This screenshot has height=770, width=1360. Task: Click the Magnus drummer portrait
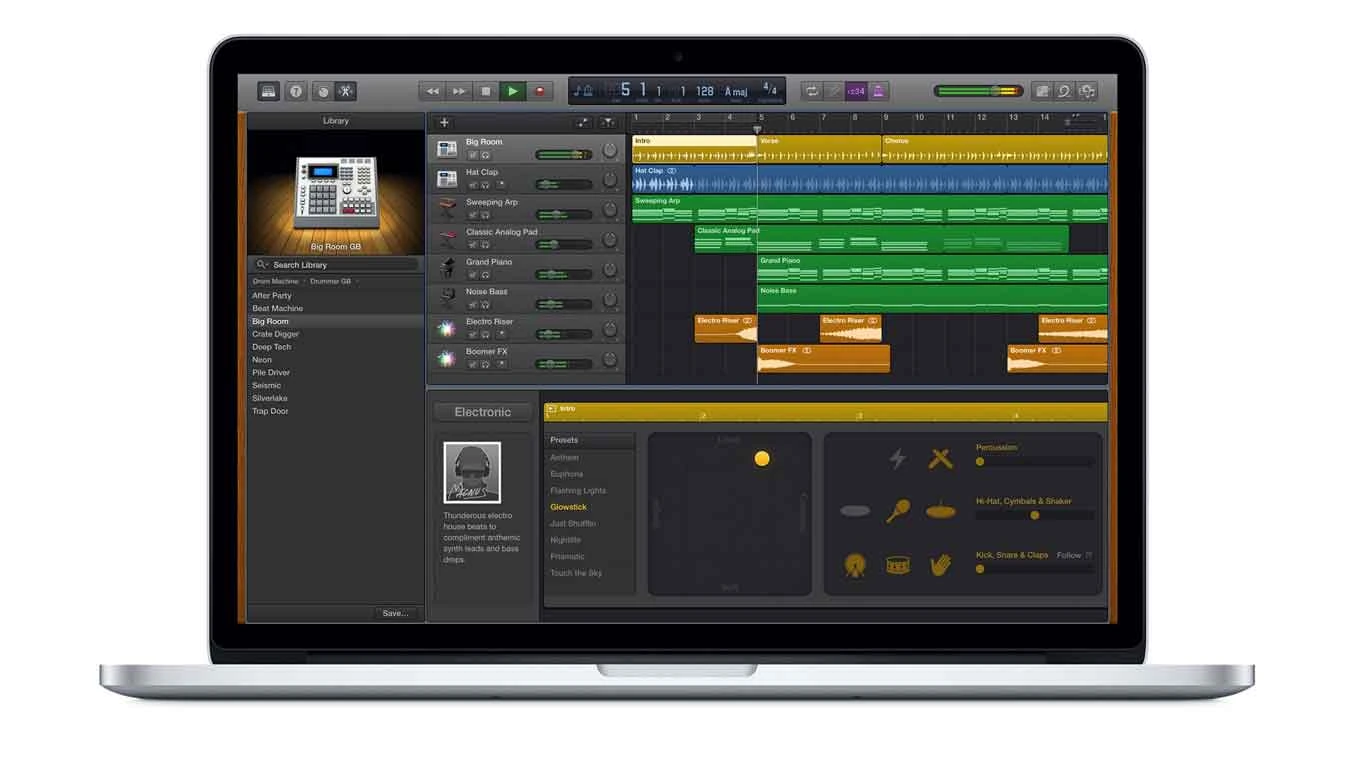472,473
